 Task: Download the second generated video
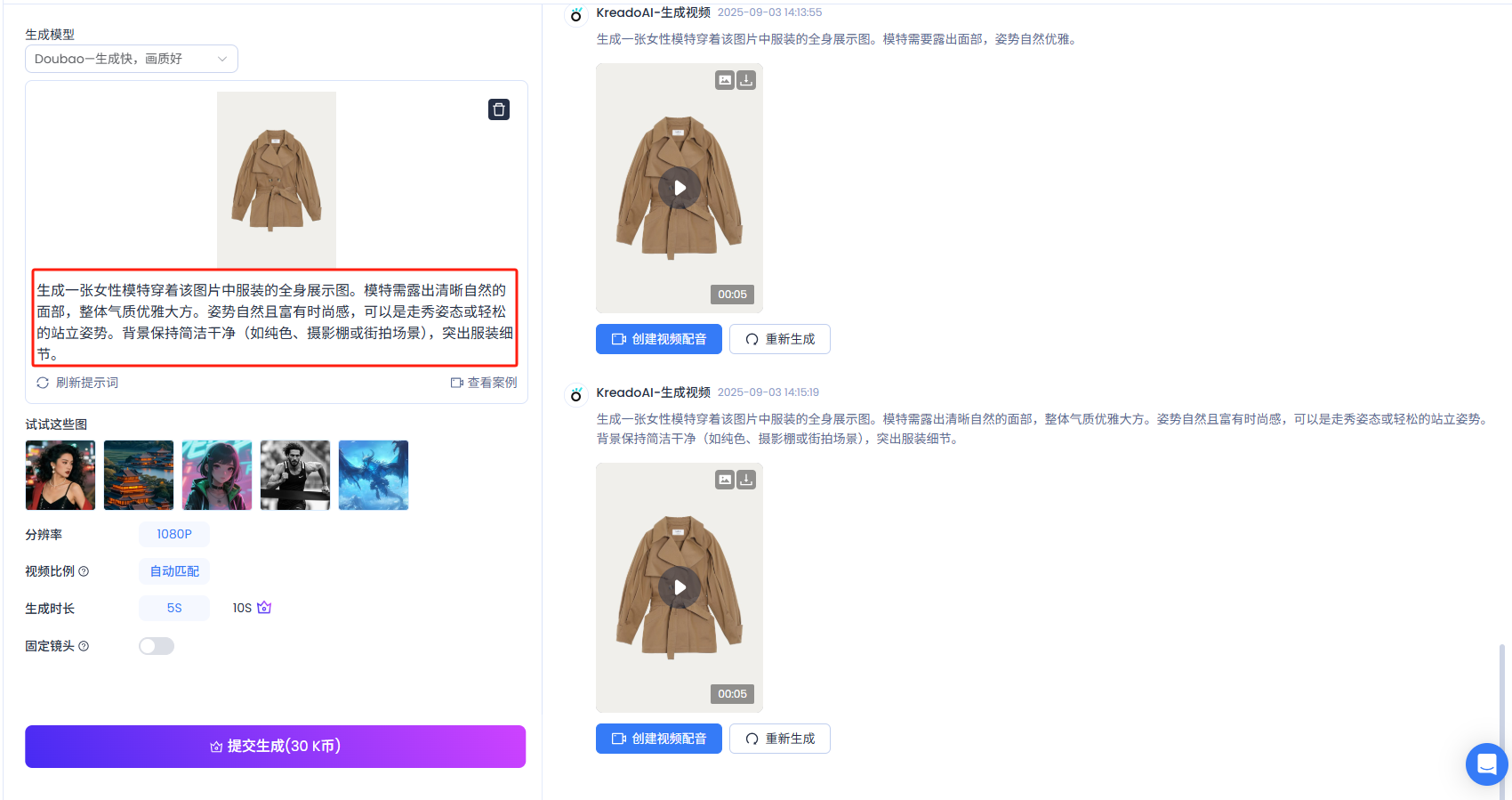tap(746, 480)
